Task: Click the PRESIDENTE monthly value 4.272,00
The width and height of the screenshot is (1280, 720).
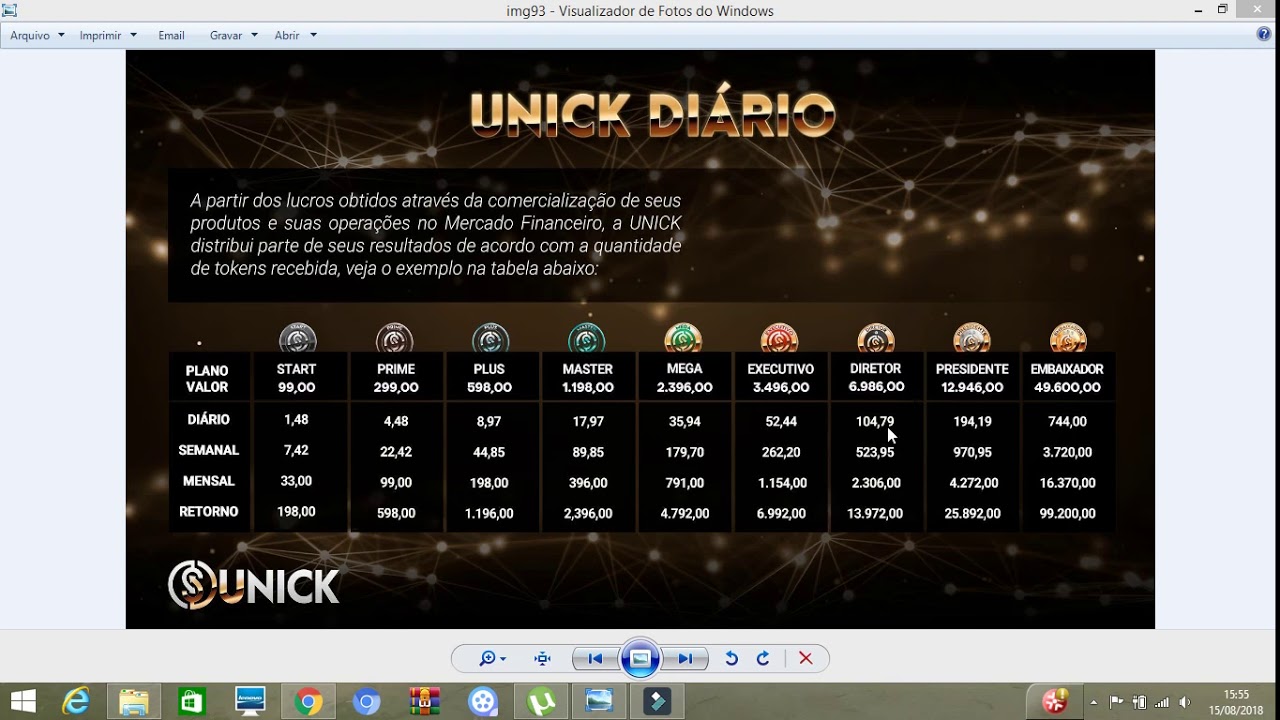Action: pos(972,483)
